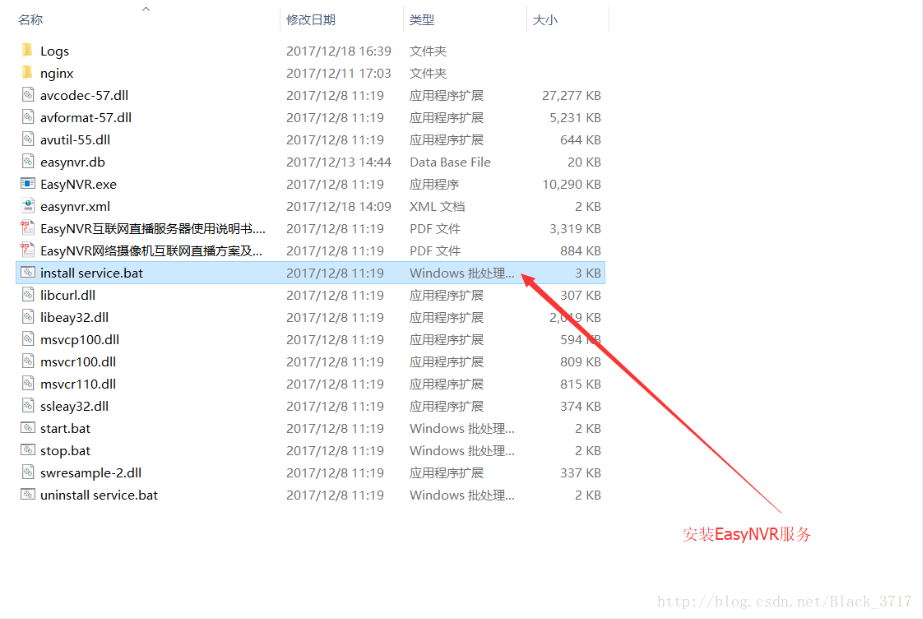Select EasyNVR网络摄像机互联网直播方案 PDF name
The image size is (923, 619).
click(151, 251)
